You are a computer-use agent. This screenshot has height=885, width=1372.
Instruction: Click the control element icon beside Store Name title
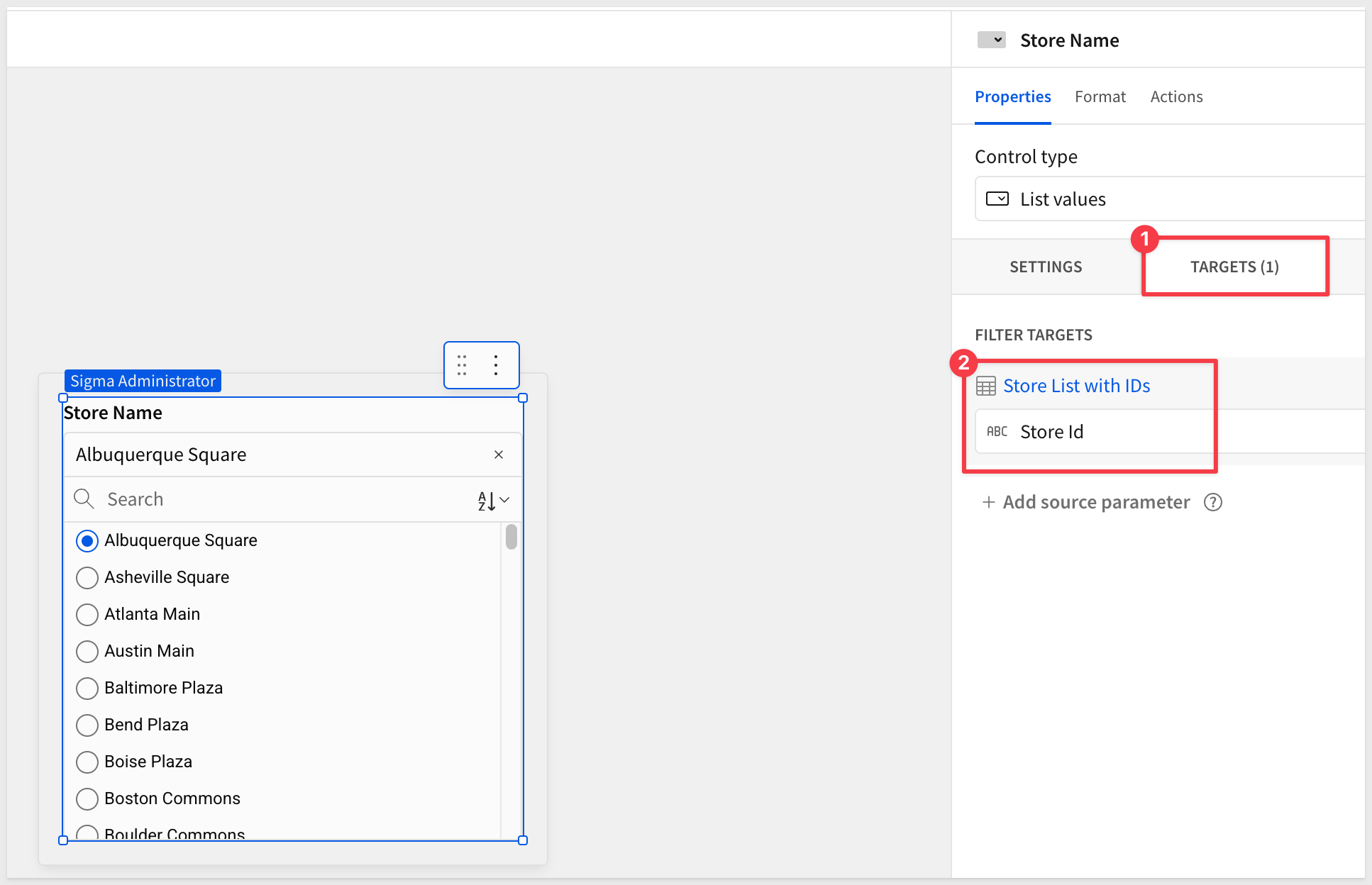click(x=991, y=40)
